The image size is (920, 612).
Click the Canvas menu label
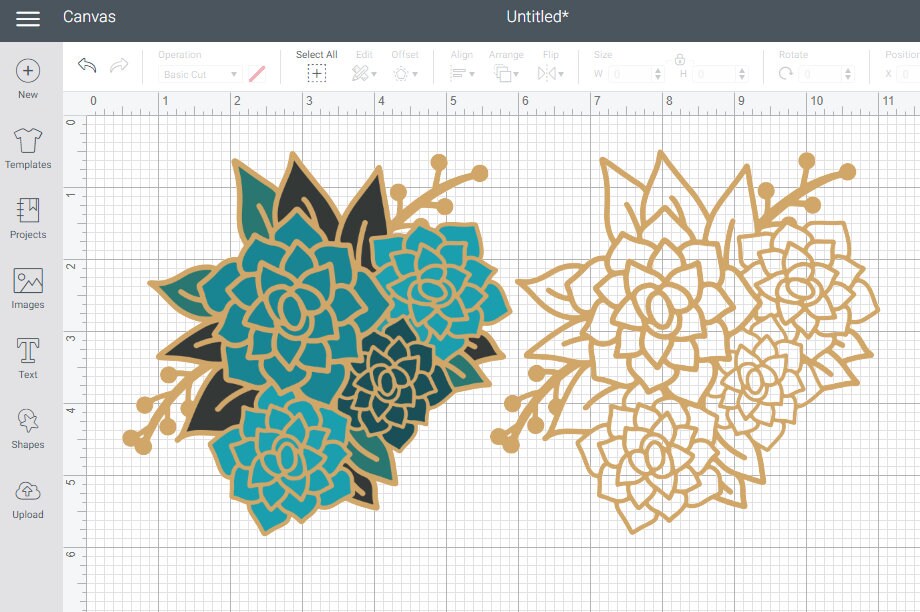[x=89, y=16]
